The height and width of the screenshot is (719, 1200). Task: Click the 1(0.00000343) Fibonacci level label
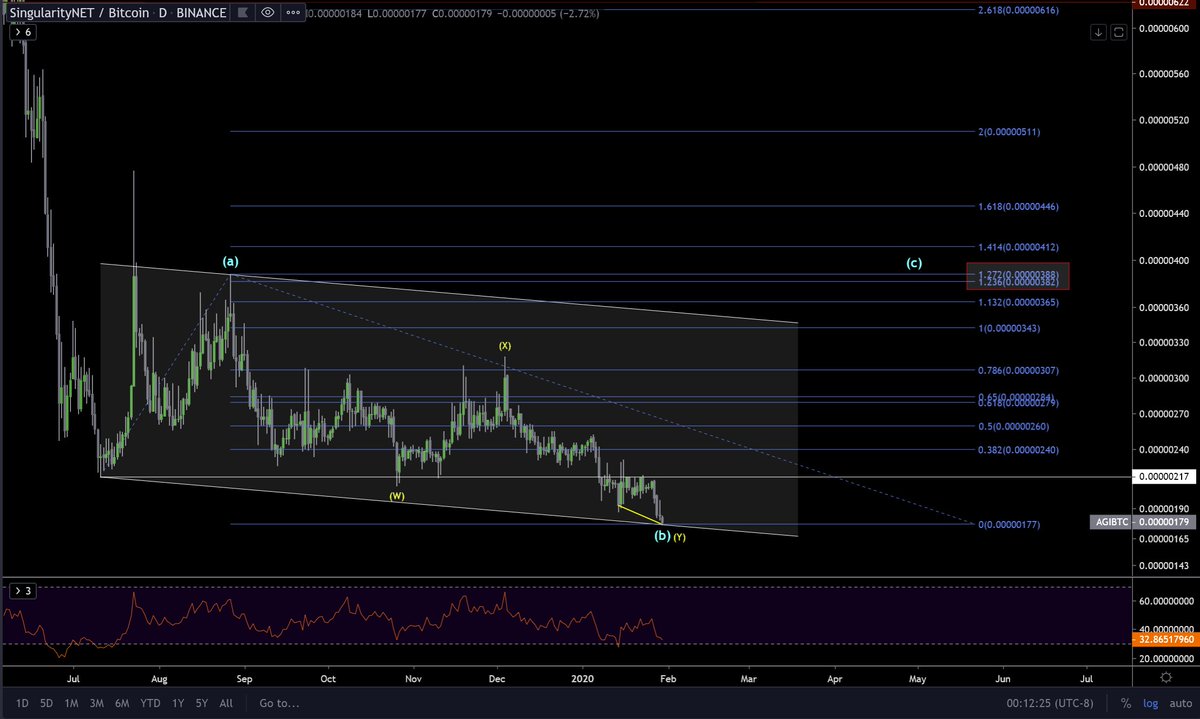[x=1011, y=328]
